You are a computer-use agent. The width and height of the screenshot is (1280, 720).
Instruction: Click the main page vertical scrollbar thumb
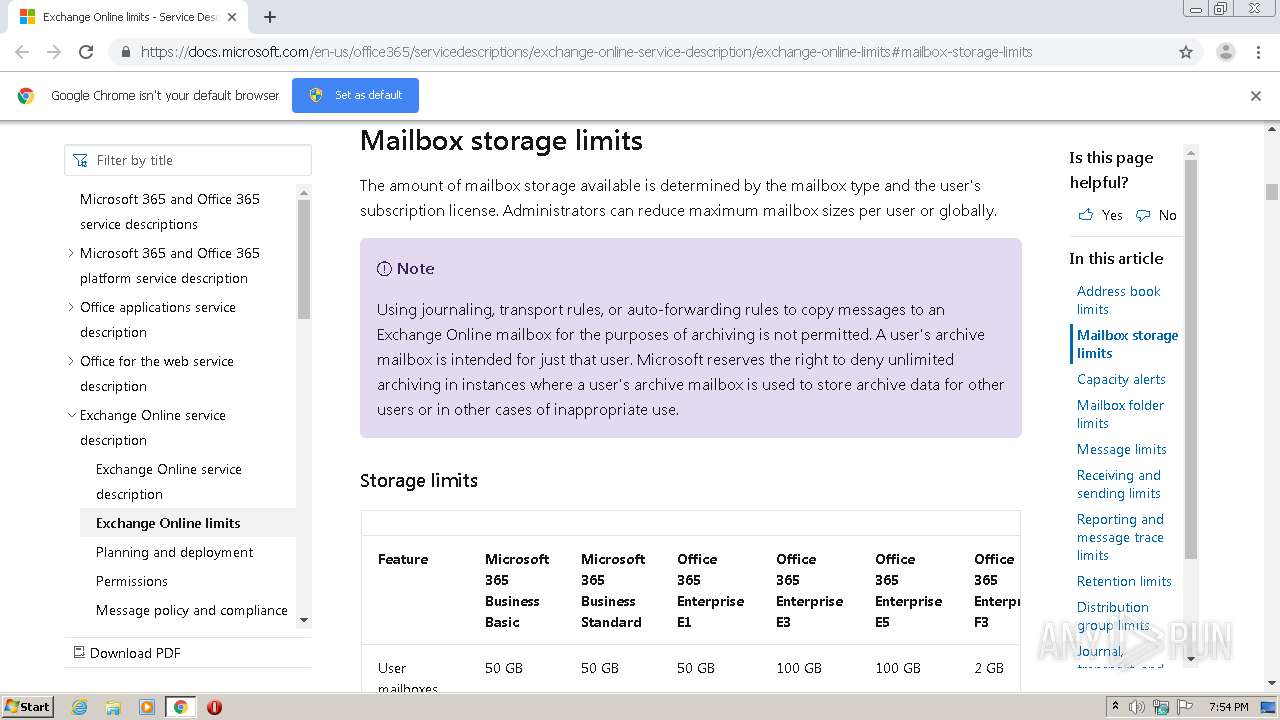pyautogui.click(x=1271, y=192)
